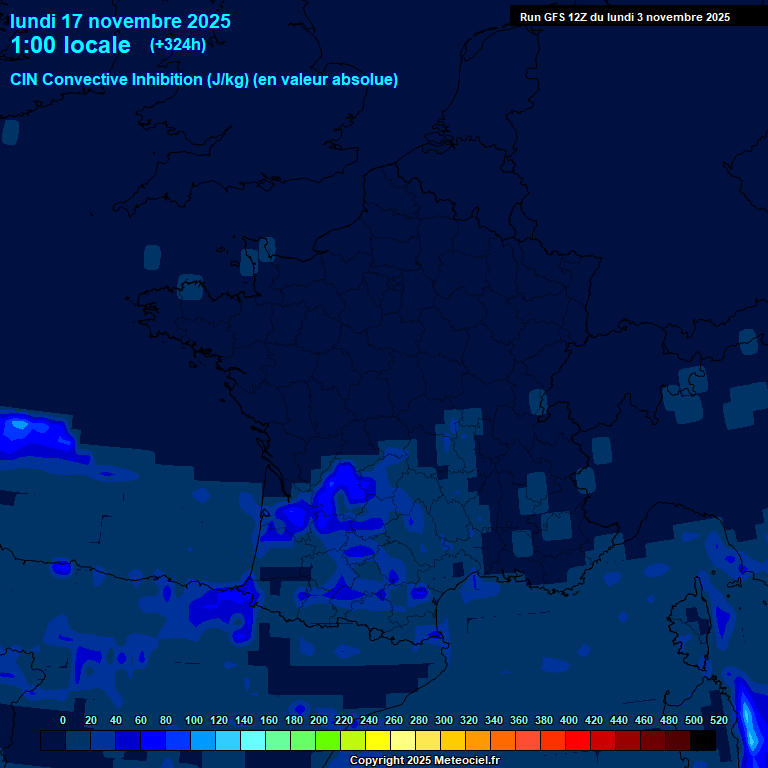Click the '(+324h)' forecast offset label
768x768 pixels.
coord(177,45)
